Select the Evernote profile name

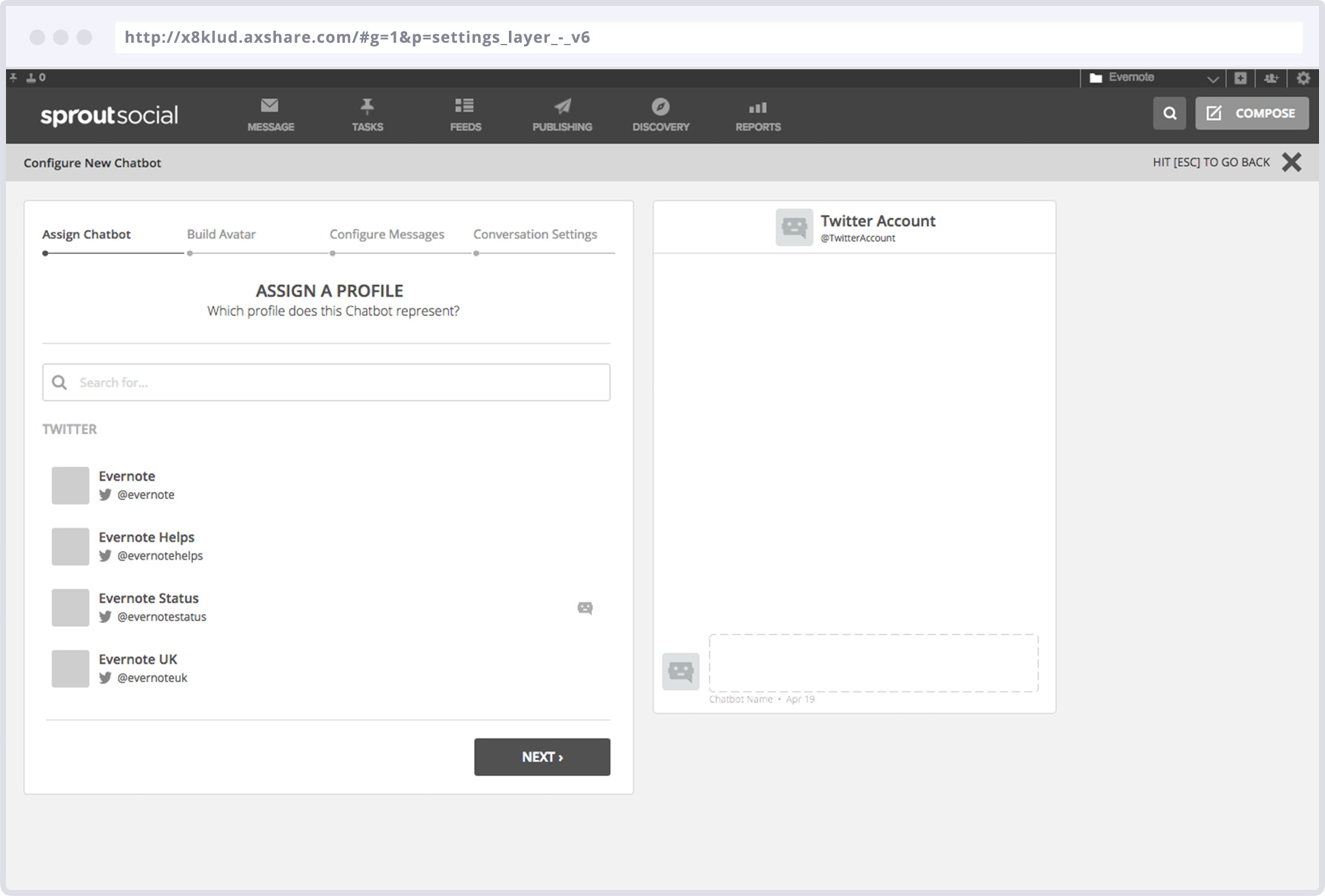click(x=127, y=476)
